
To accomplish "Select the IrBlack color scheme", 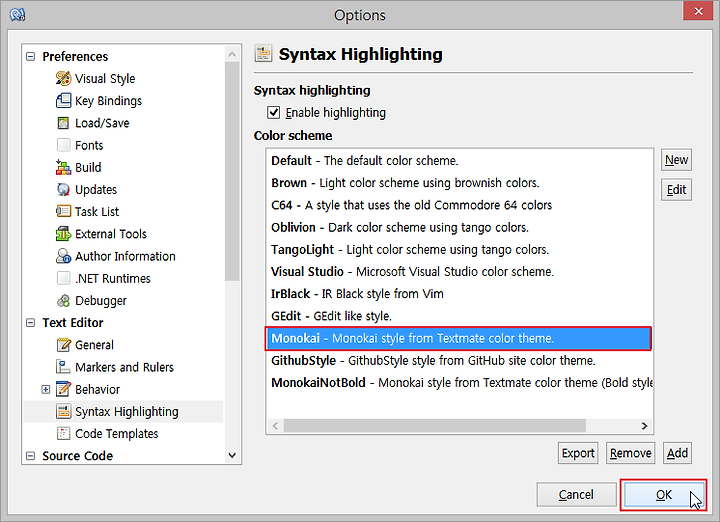I will click(x=459, y=294).
